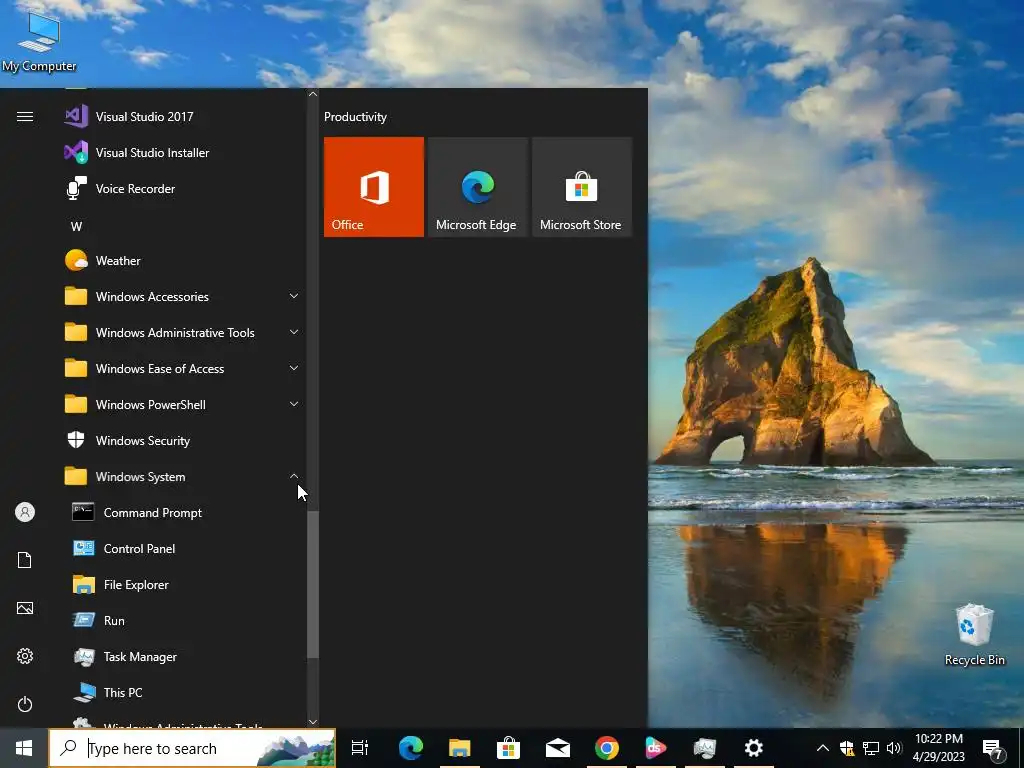Open the Mail app on the taskbar
The height and width of the screenshot is (768, 1024).
(x=558, y=748)
